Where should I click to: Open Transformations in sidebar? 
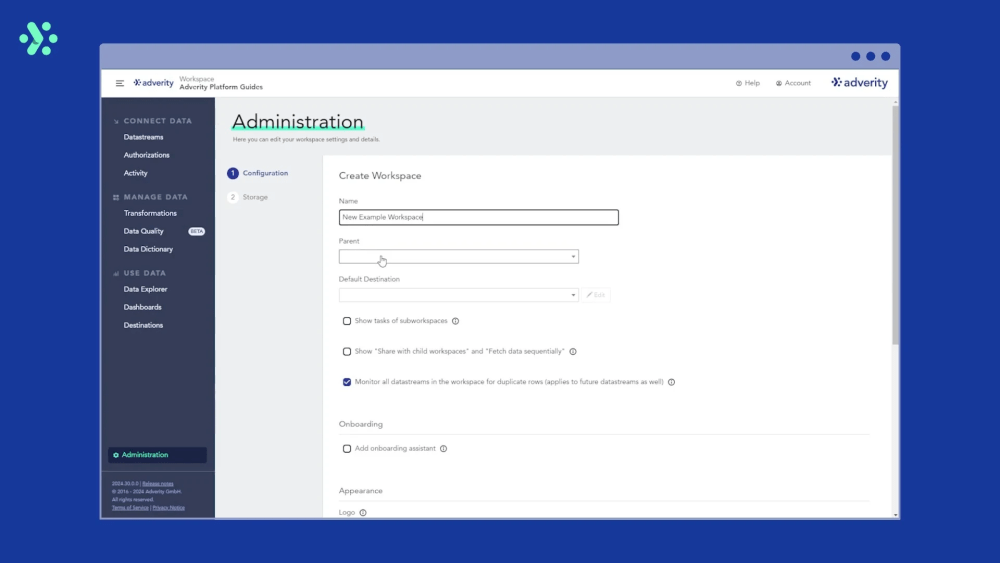(150, 213)
